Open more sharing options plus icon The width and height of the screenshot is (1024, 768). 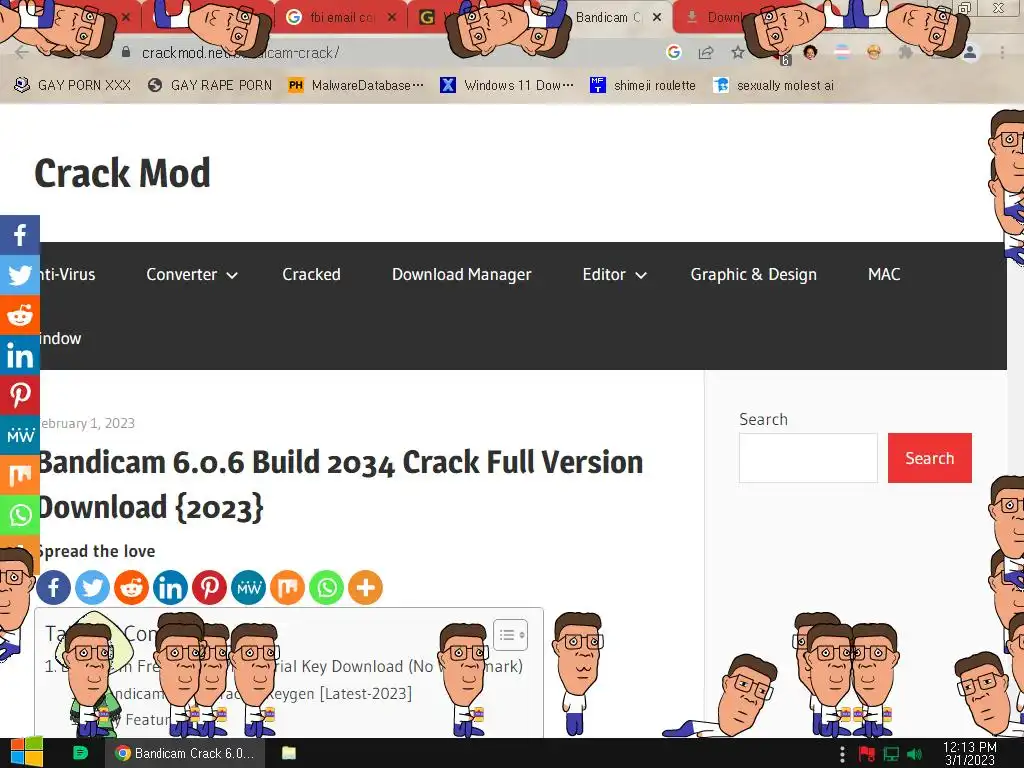366,588
